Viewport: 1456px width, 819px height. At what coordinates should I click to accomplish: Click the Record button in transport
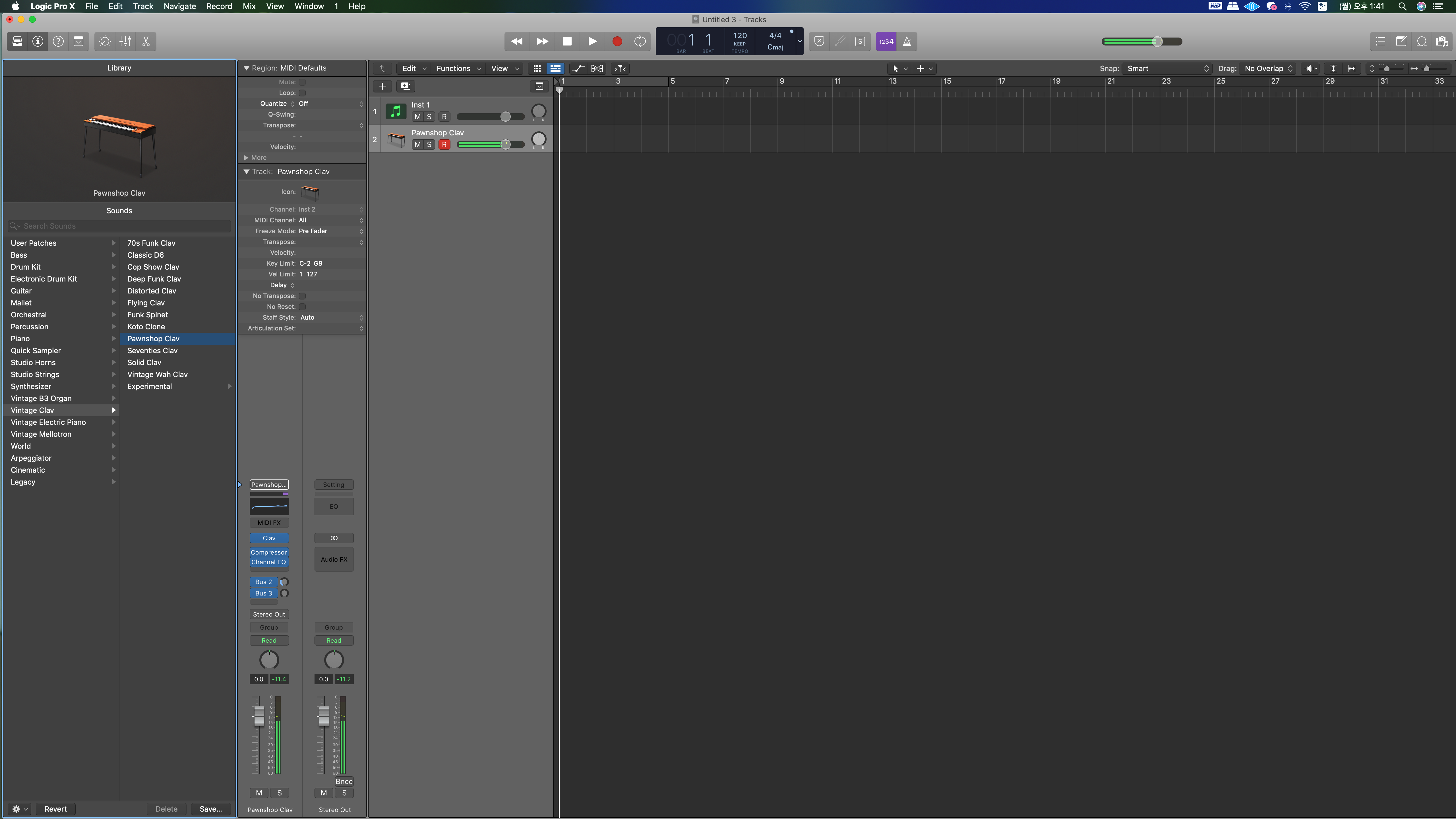click(617, 41)
